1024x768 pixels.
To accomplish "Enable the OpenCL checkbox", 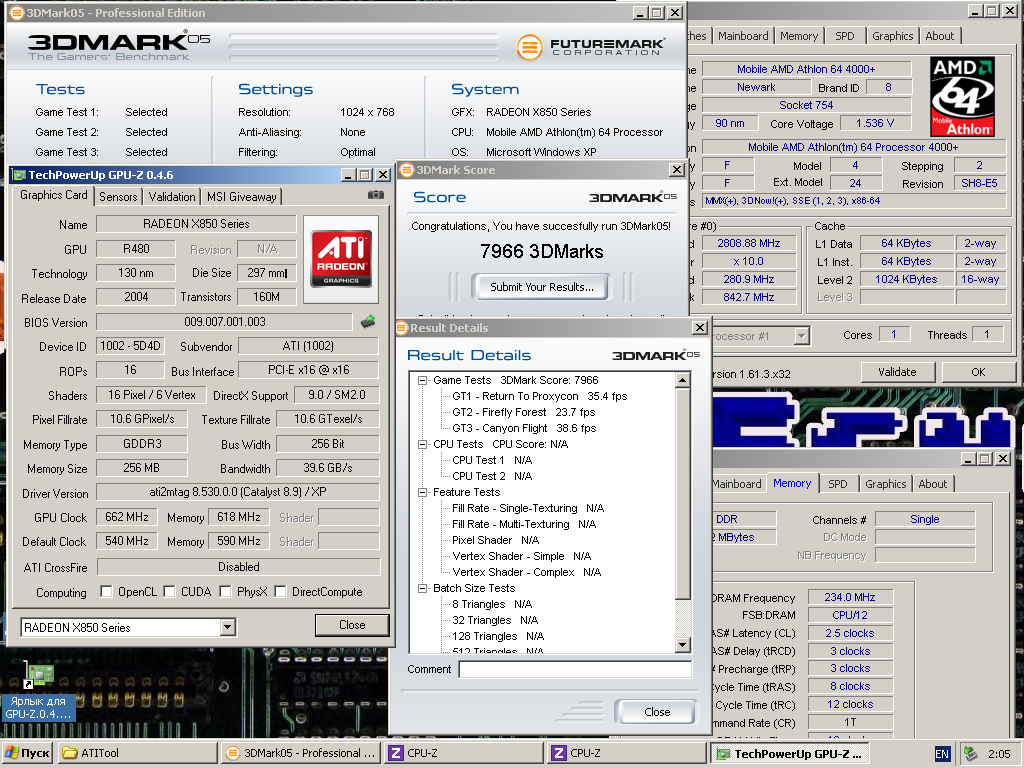I will 106,592.
